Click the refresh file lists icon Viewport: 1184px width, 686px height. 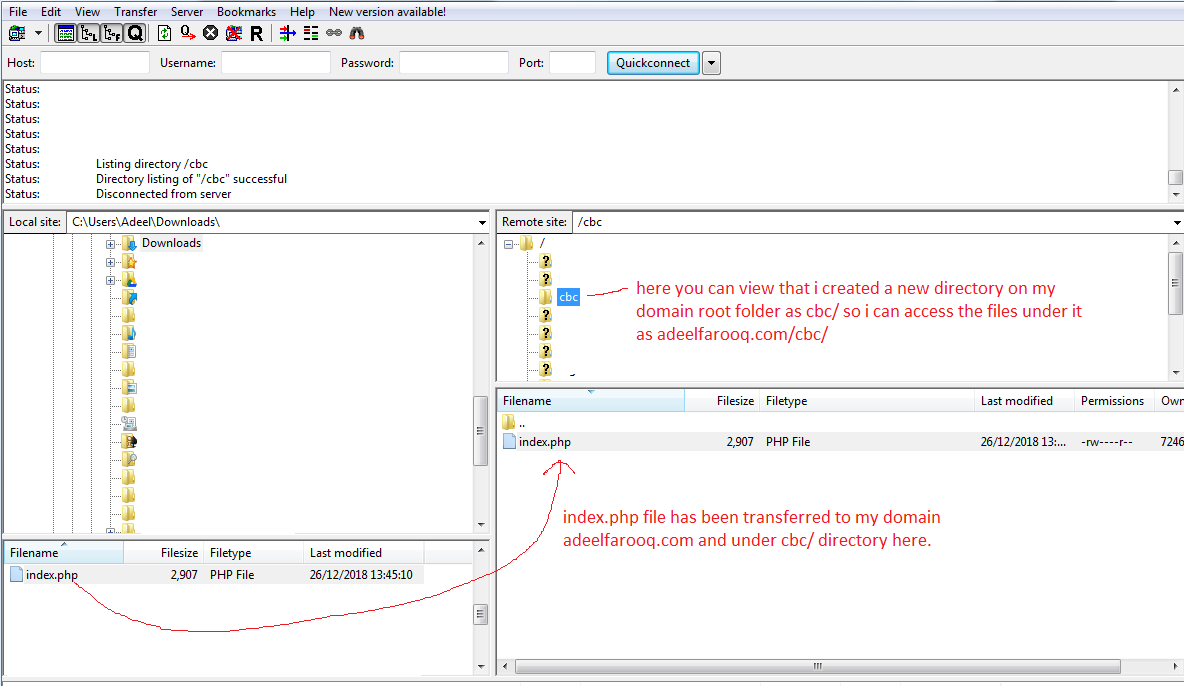[x=164, y=33]
